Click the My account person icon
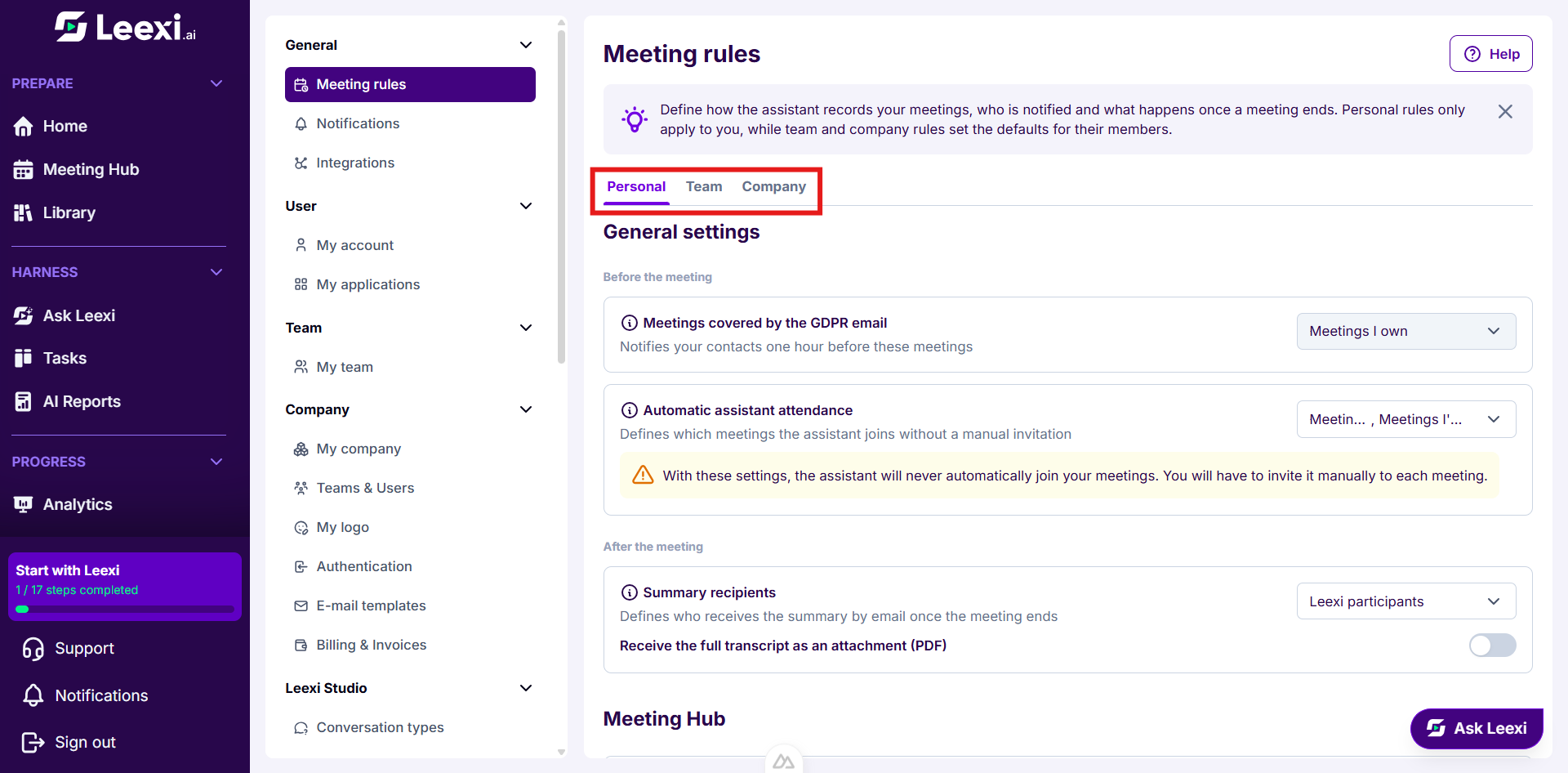Viewport: 1568px width, 773px height. [x=301, y=245]
